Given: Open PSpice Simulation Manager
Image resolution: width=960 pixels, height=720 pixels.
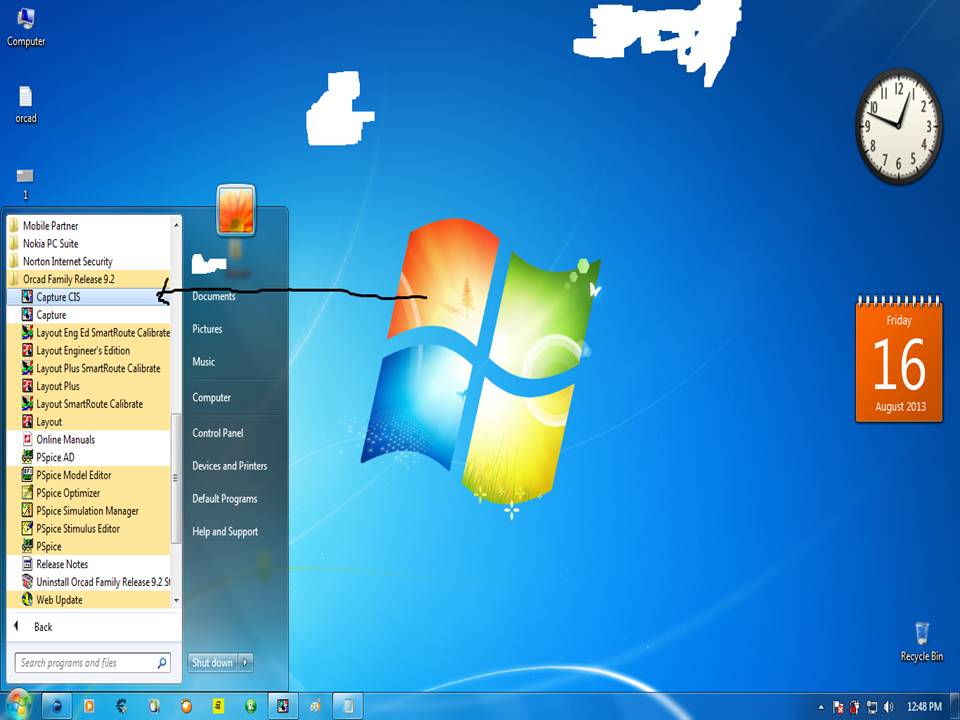Looking at the screenshot, I should point(89,510).
